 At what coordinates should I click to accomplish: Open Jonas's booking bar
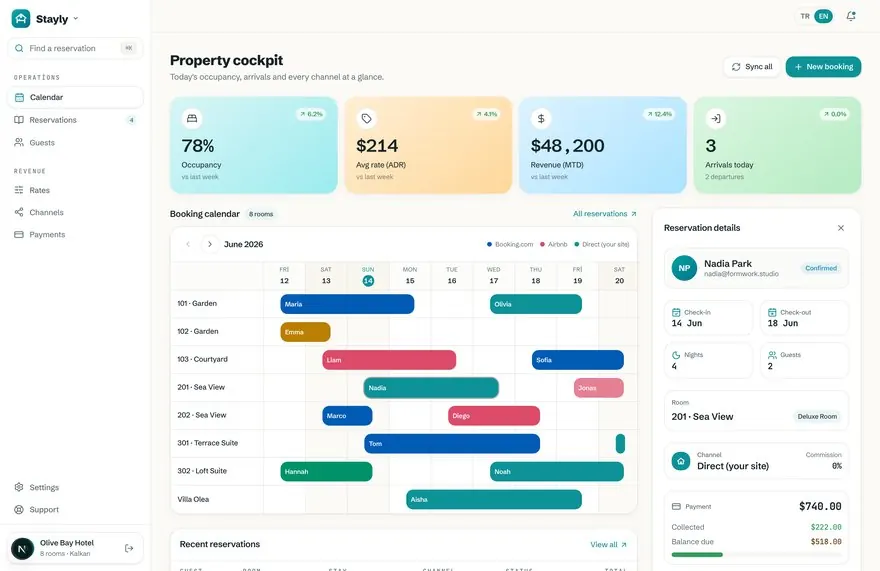599,388
